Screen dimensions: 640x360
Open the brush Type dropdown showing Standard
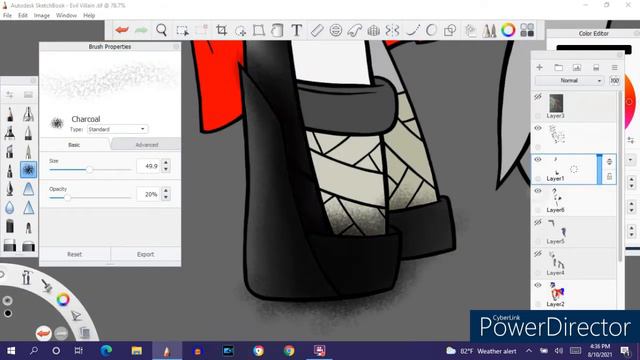point(118,129)
